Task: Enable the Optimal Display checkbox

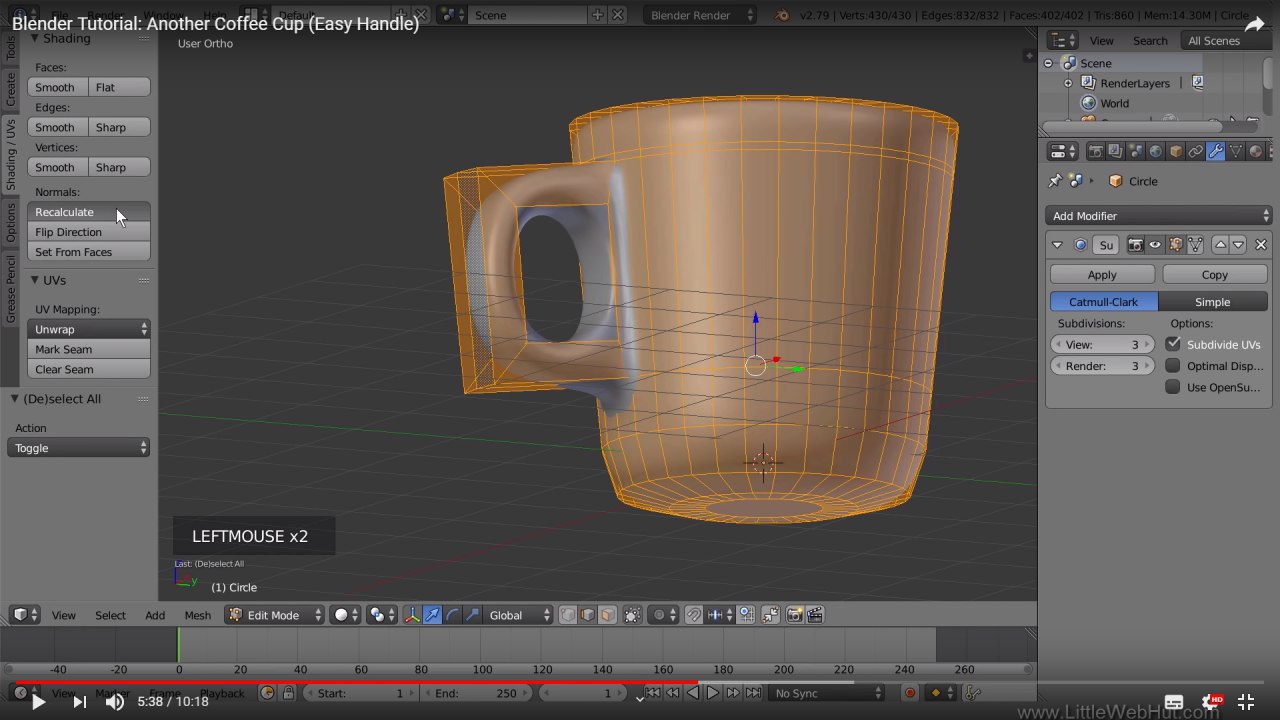Action: pyautogui.click(x=1173, y=366)
